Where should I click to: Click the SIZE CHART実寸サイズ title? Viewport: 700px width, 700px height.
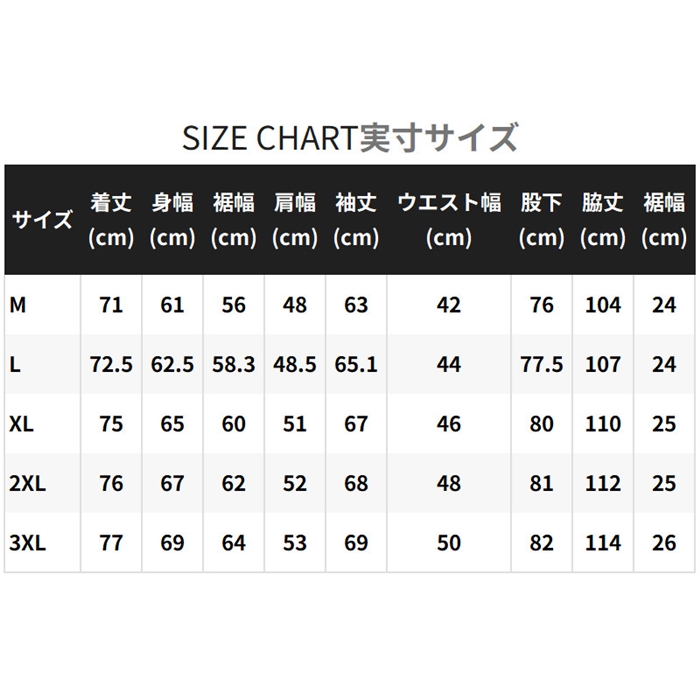(x=350, y=137)
